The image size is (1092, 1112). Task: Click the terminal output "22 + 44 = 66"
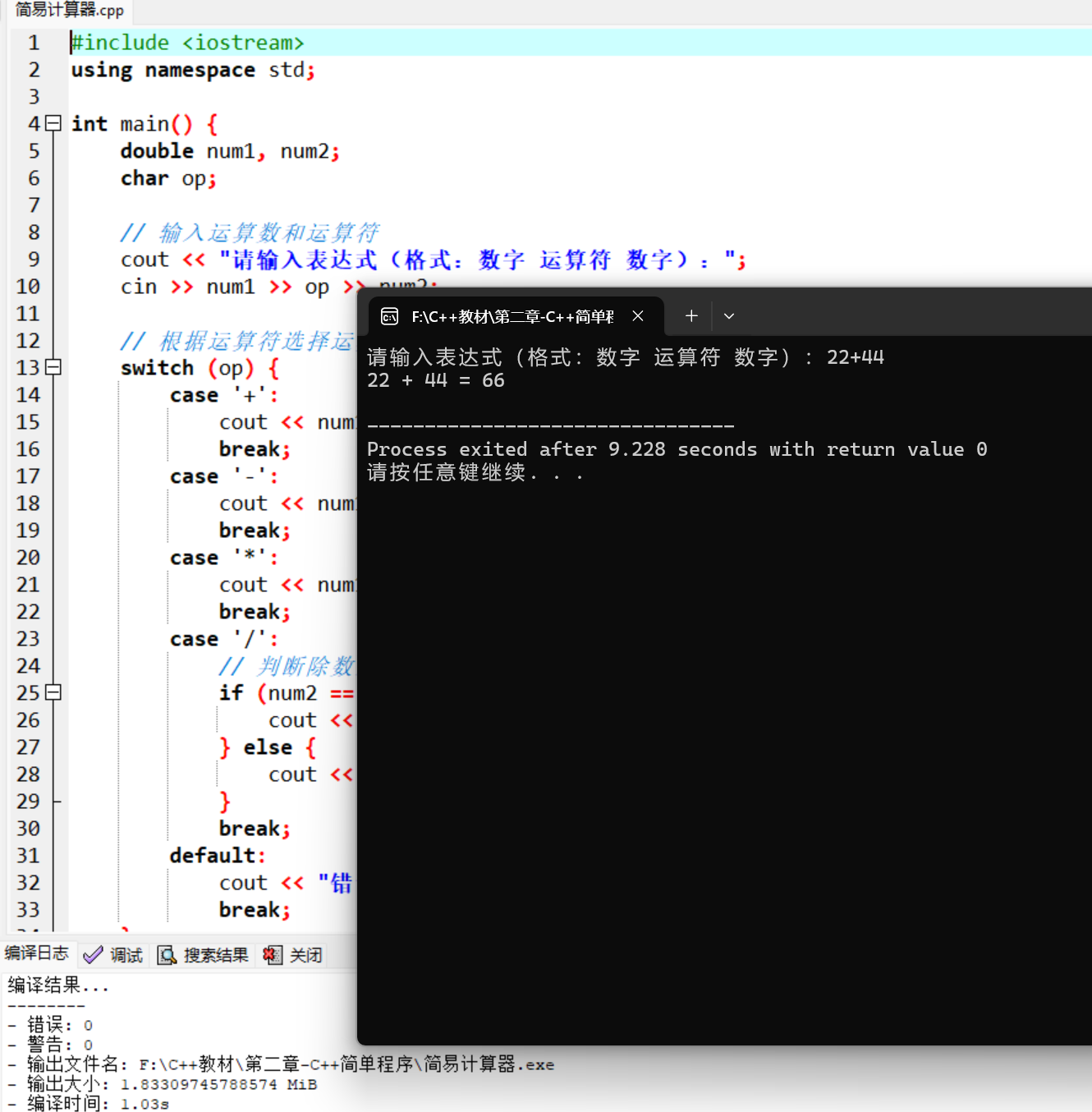(x=435, y=380)
